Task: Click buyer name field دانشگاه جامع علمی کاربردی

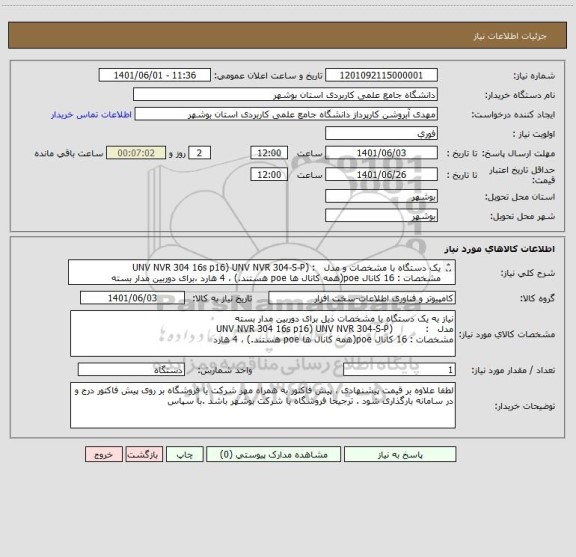Action: pyautogui.click(x=285, y=95)
